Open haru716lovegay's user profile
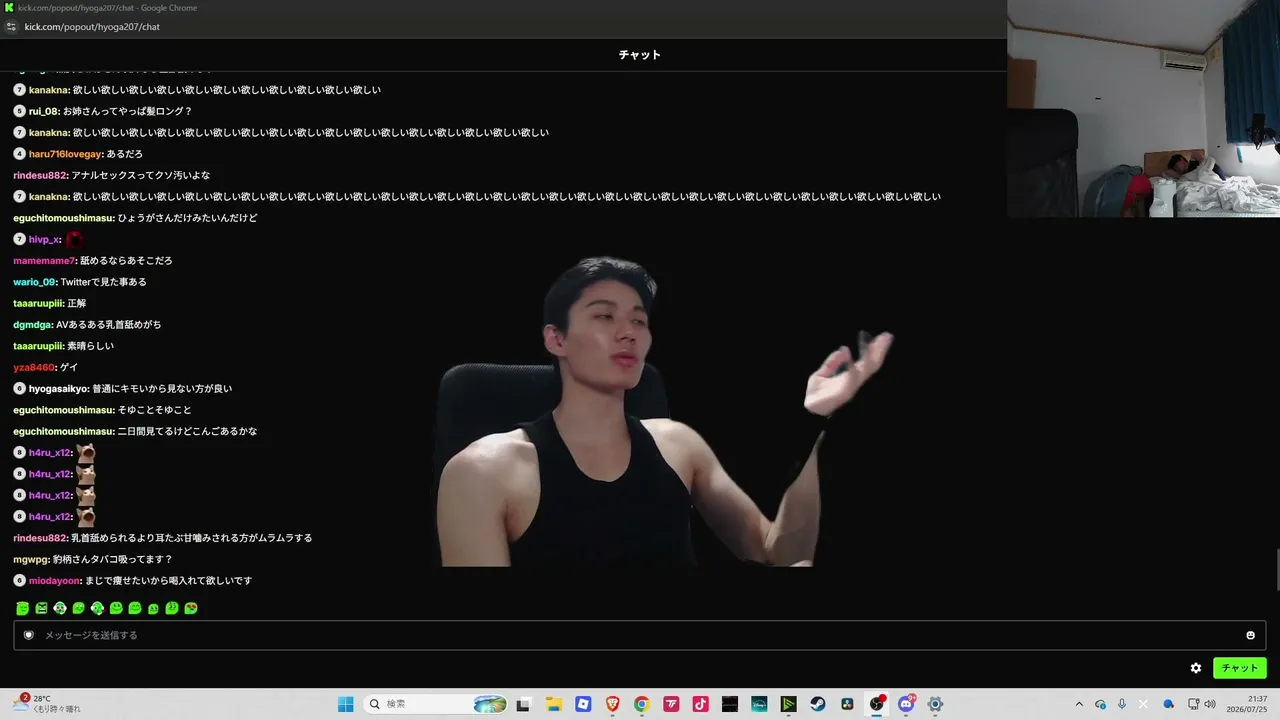 65,154
